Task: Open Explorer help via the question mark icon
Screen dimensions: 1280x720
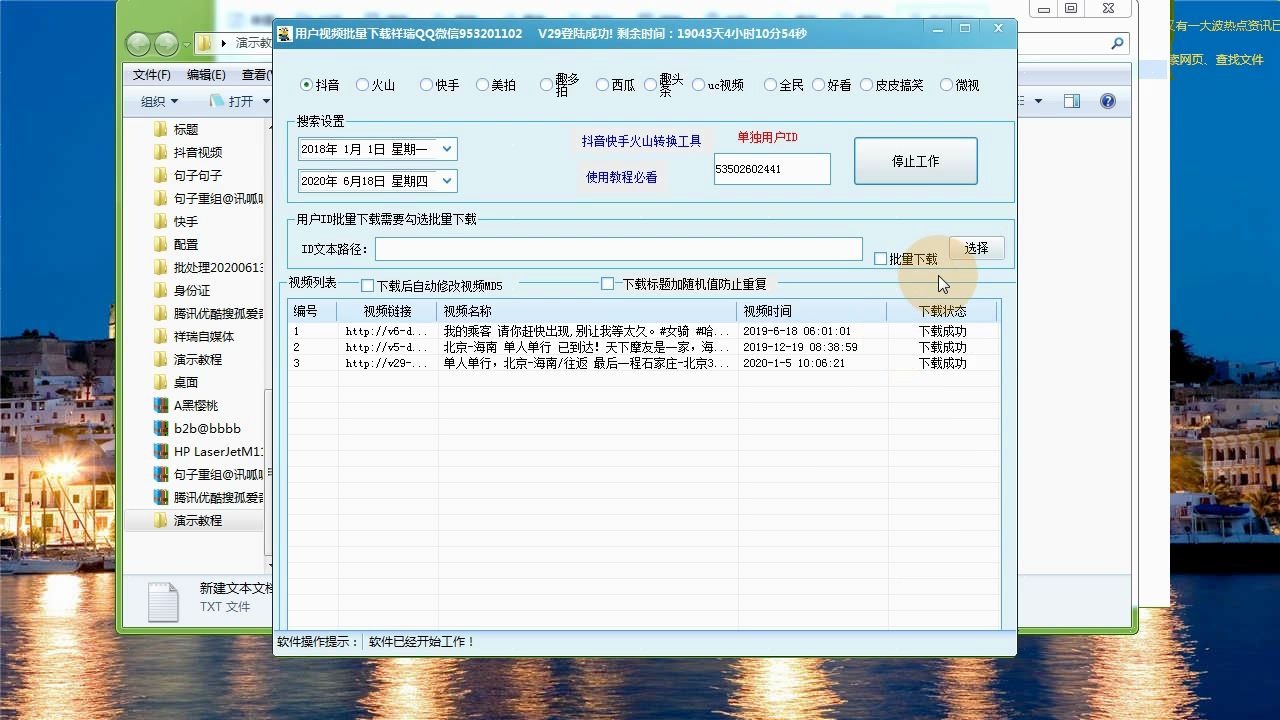Action: (1107, 101)
